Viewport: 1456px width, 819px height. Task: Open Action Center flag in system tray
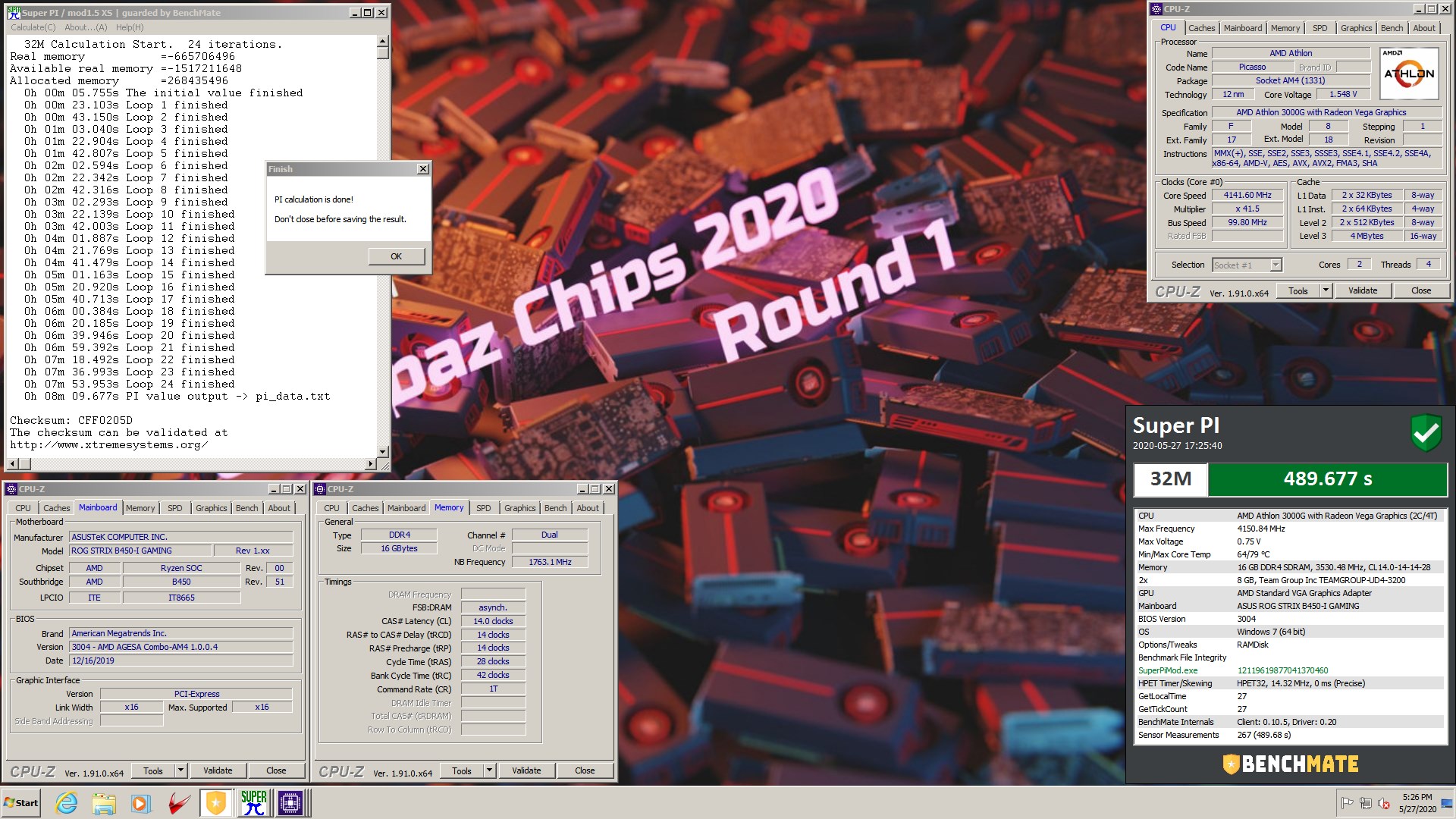1347,803
